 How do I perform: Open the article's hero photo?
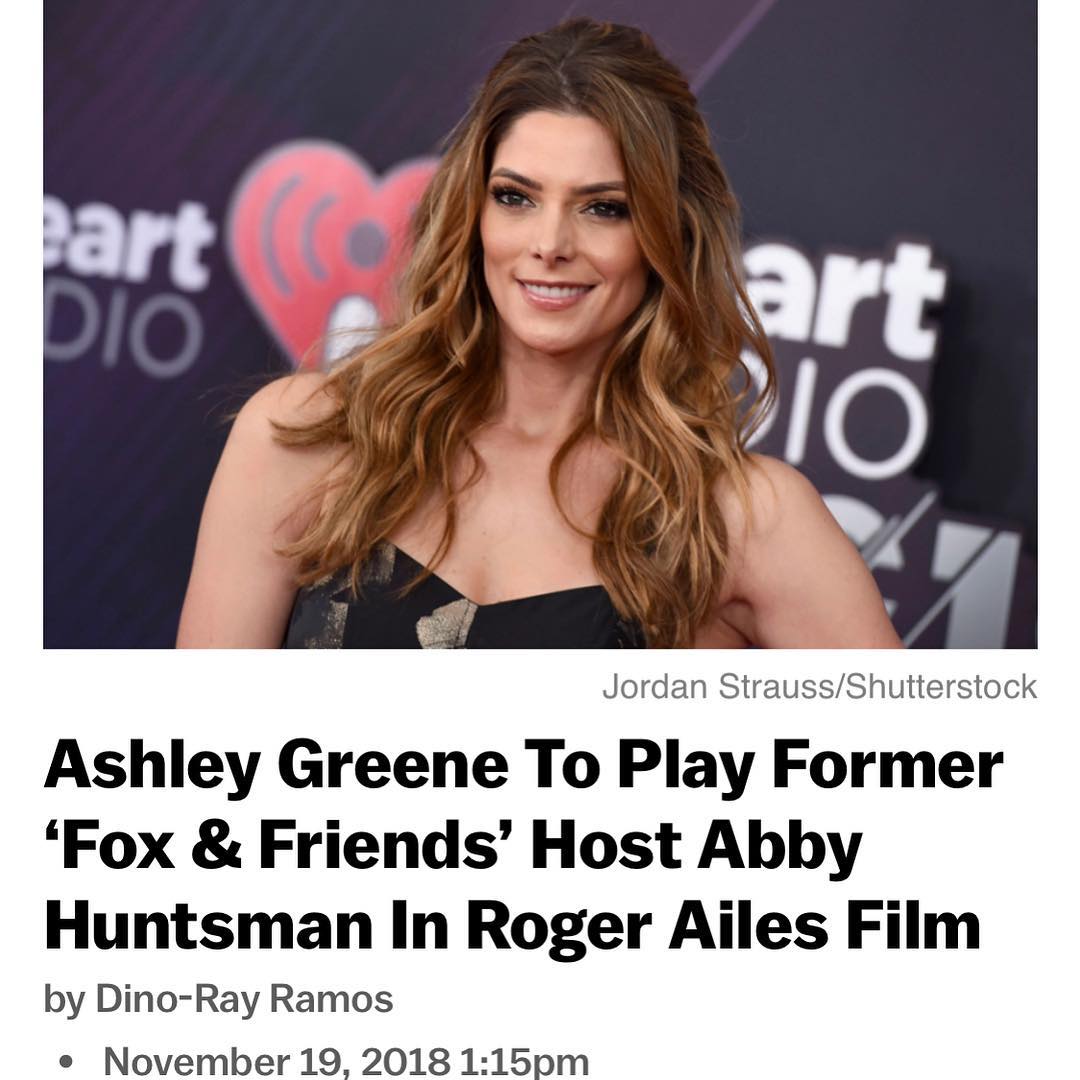pyautogui.click(x=540, y=324)
